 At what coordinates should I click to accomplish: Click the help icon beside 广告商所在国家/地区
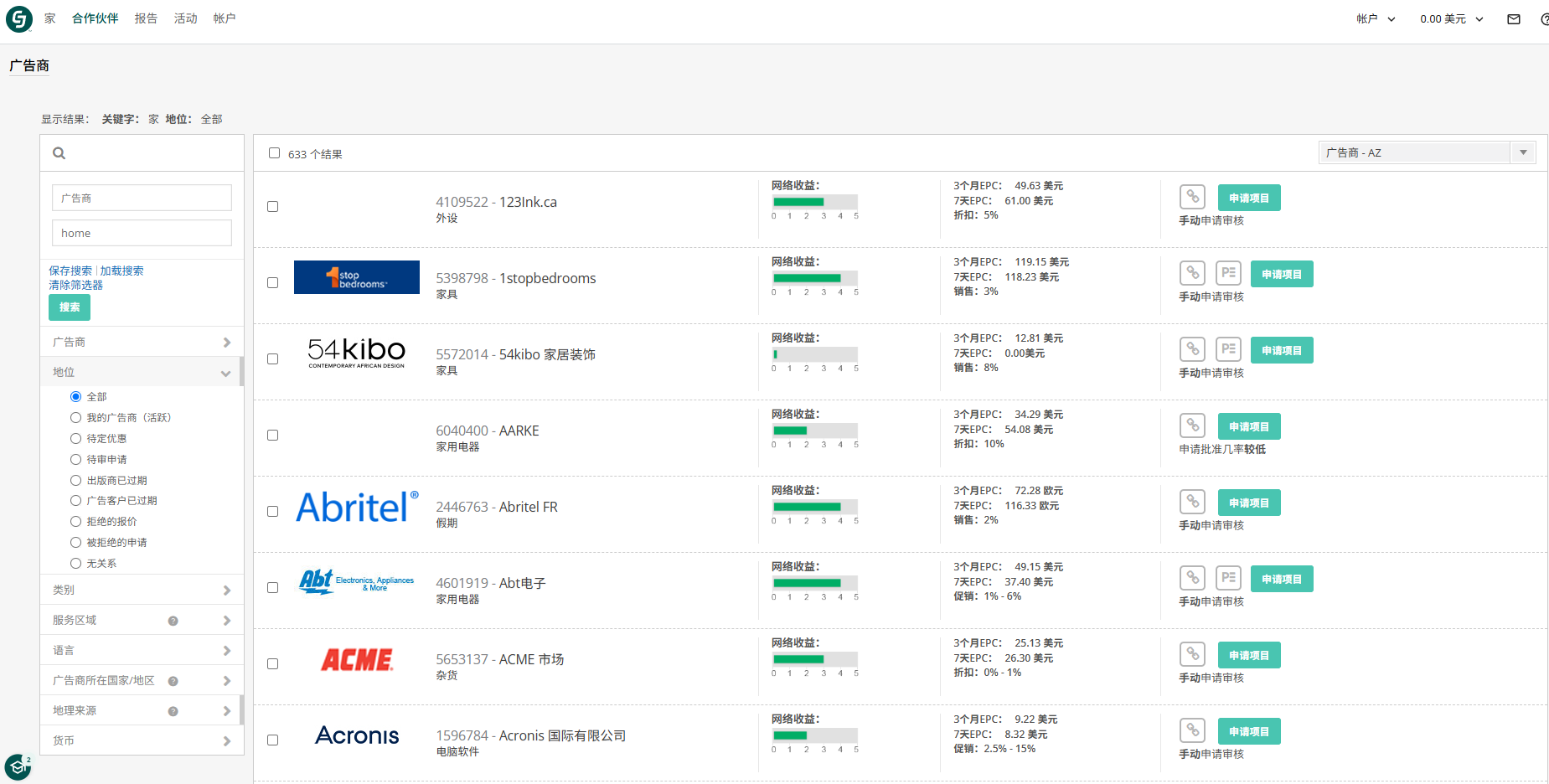pos(173,681)
